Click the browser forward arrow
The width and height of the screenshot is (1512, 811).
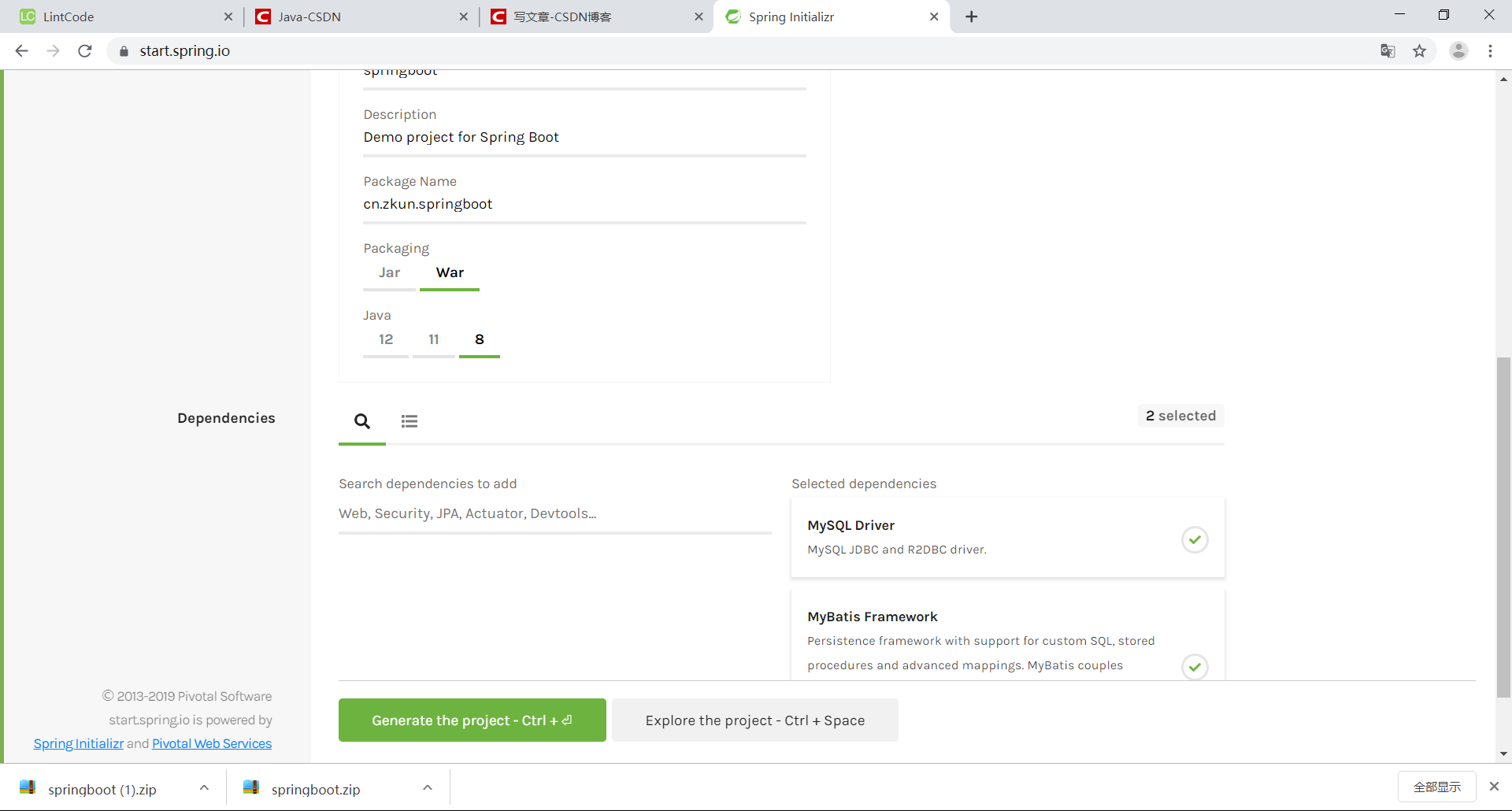click(x=53, y=51)
